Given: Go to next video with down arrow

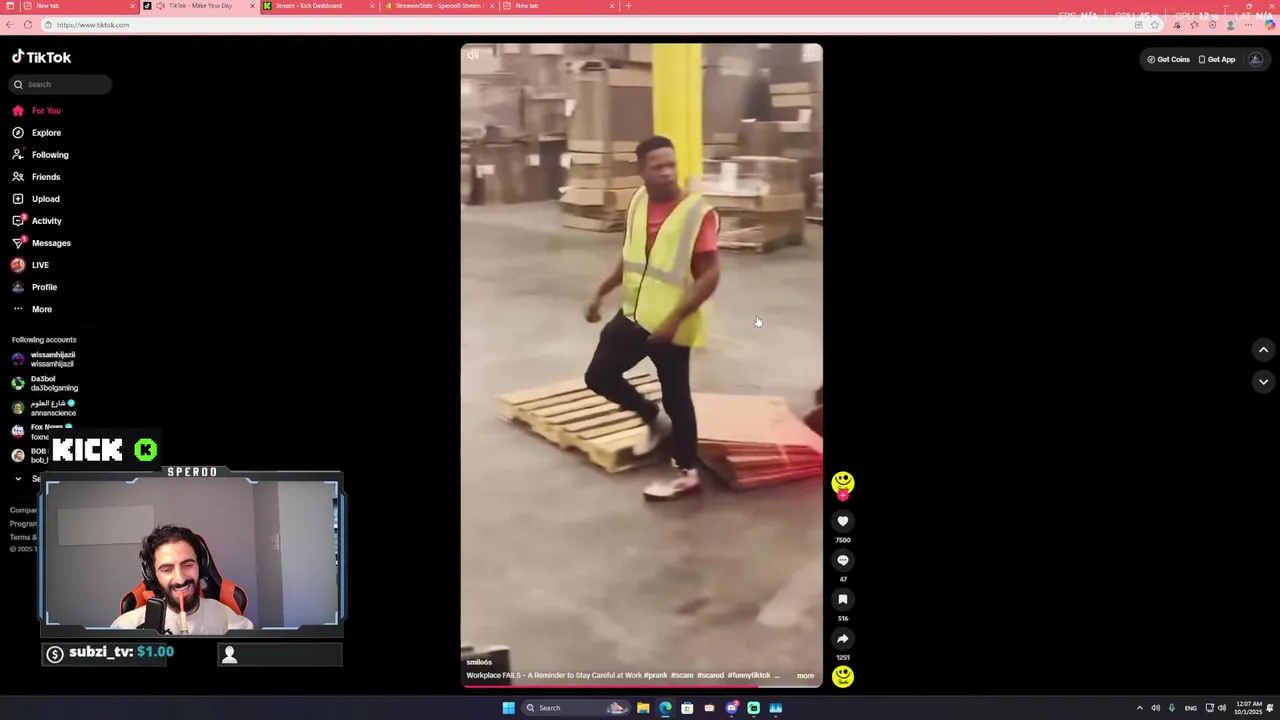Looking at the screenshot, I should coord(1263,382).
